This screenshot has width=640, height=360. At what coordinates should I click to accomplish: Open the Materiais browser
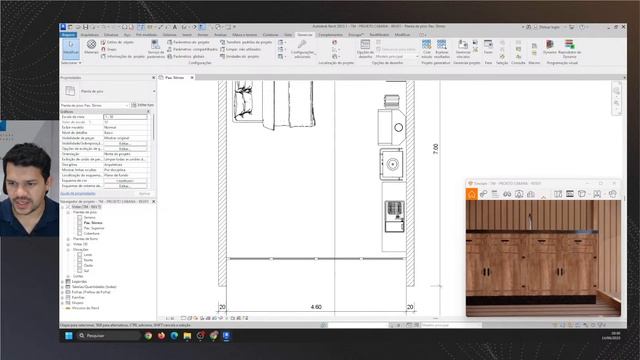(x=91, y=47)
